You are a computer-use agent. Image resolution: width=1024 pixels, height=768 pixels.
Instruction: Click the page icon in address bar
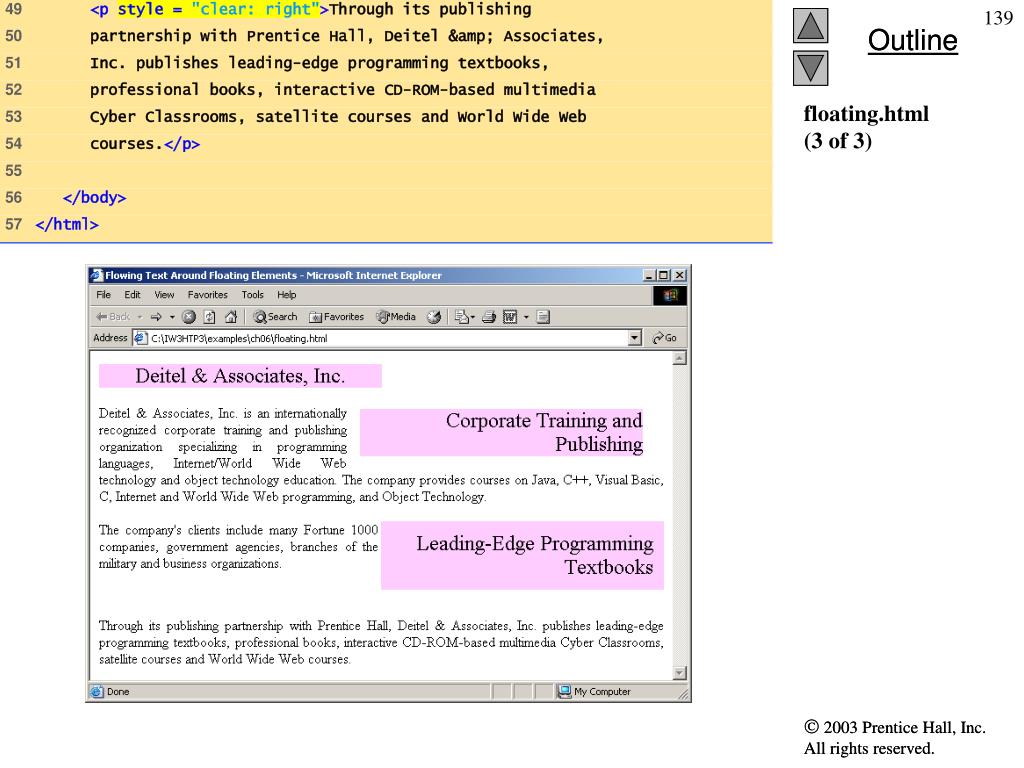point(140,338)
